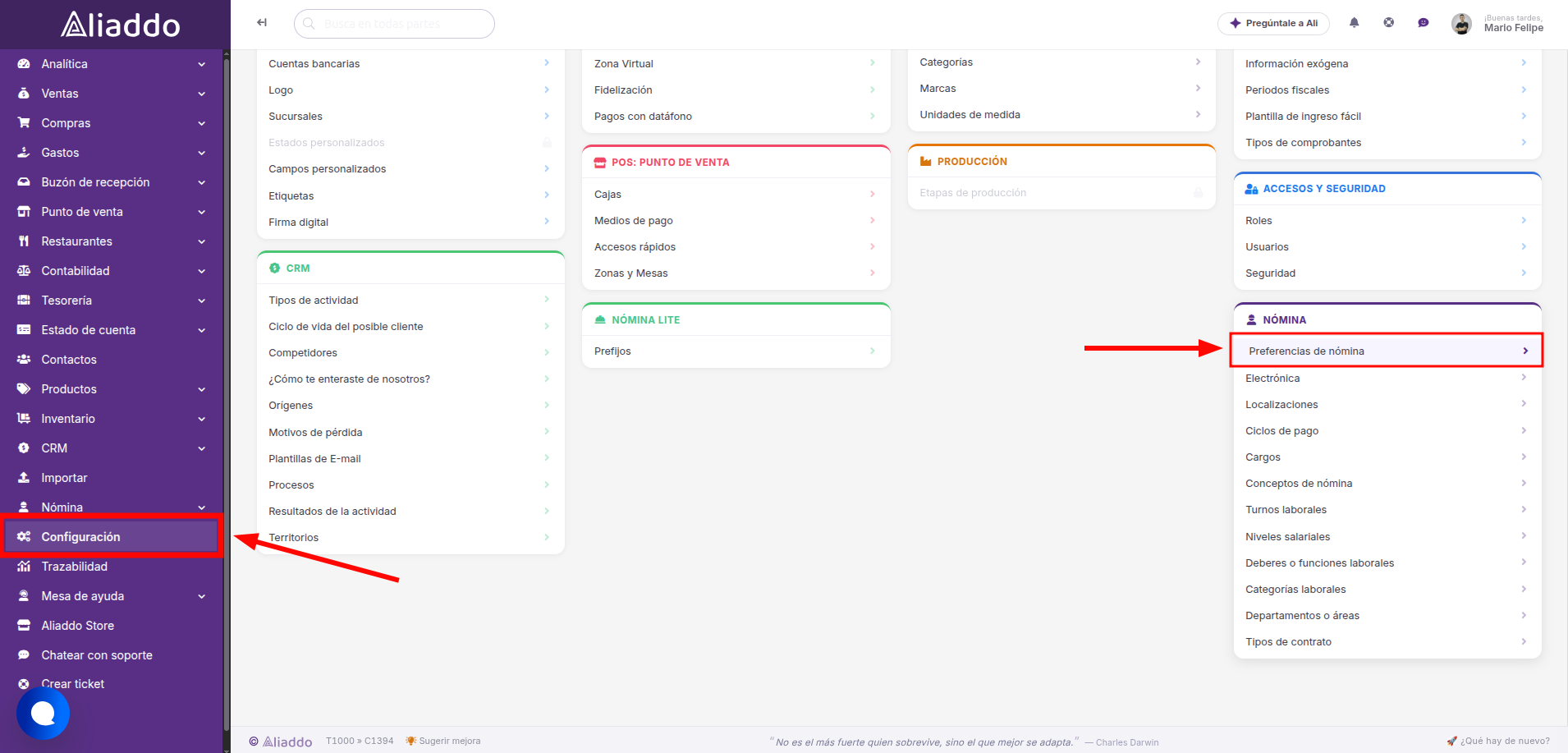Image resolution: width=1568 pixels, height=753 pixels.
Task: Select Punto de venta in the sidebar
Action: point(112,212)
